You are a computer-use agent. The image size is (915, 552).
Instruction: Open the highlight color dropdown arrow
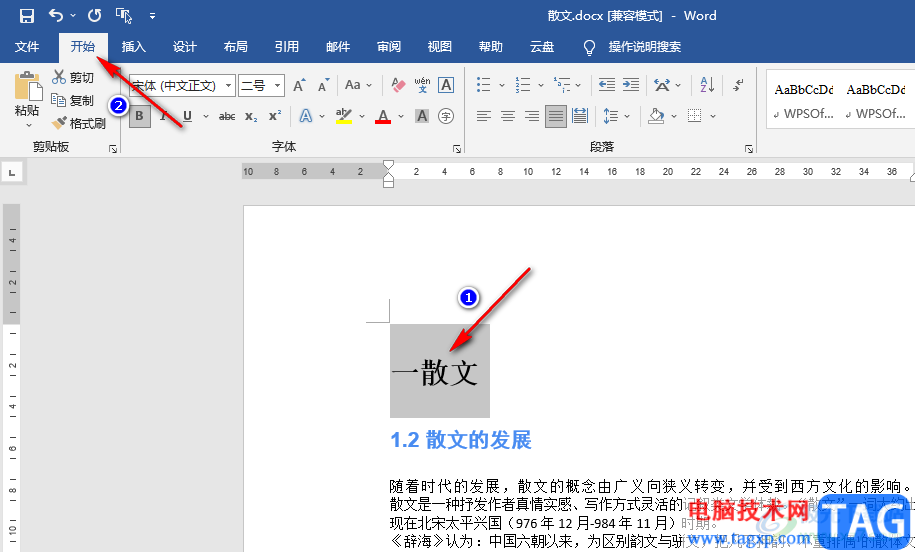[362, 117]
